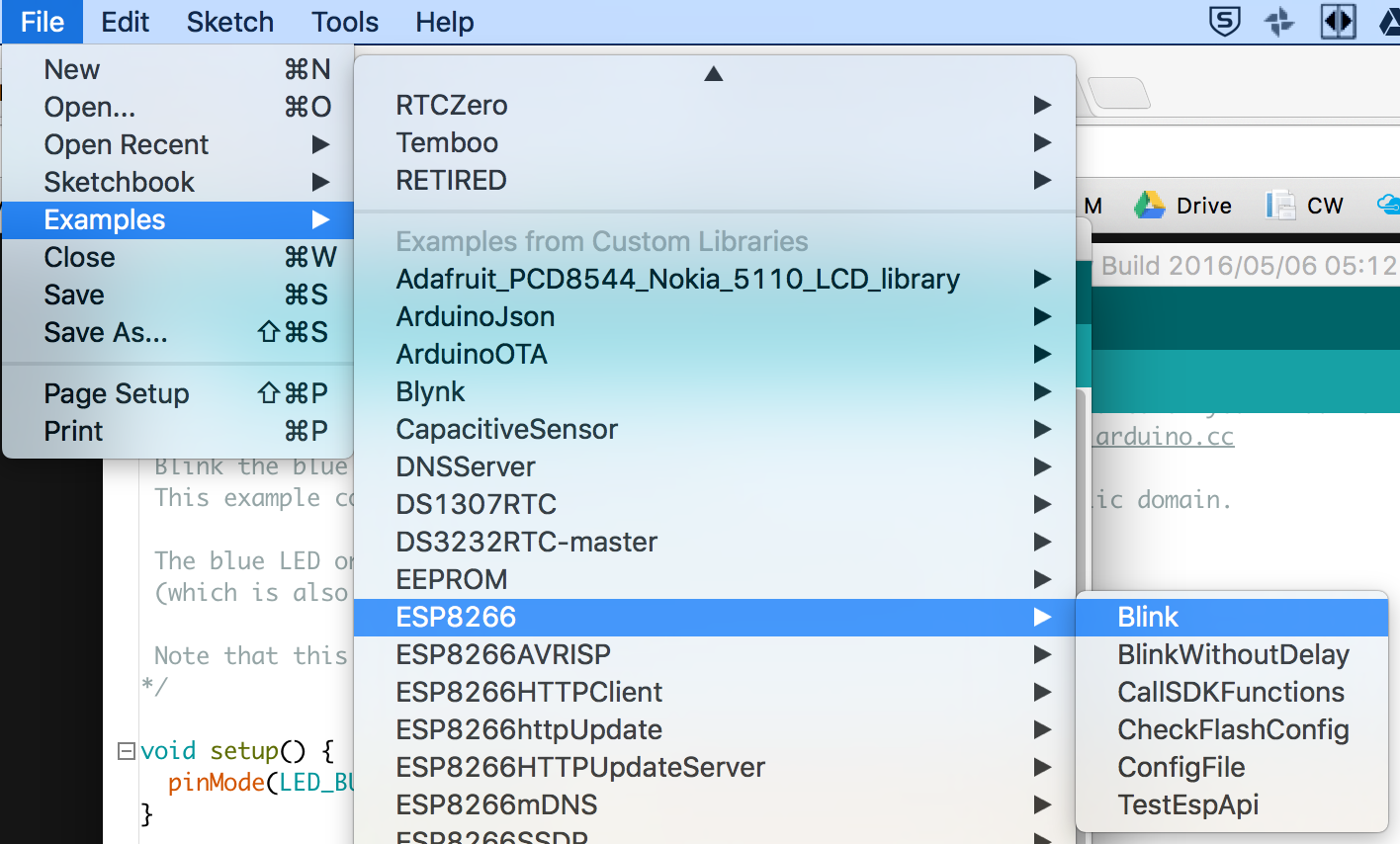
Task: Open the Tools menu
Action: pos(345,22)
